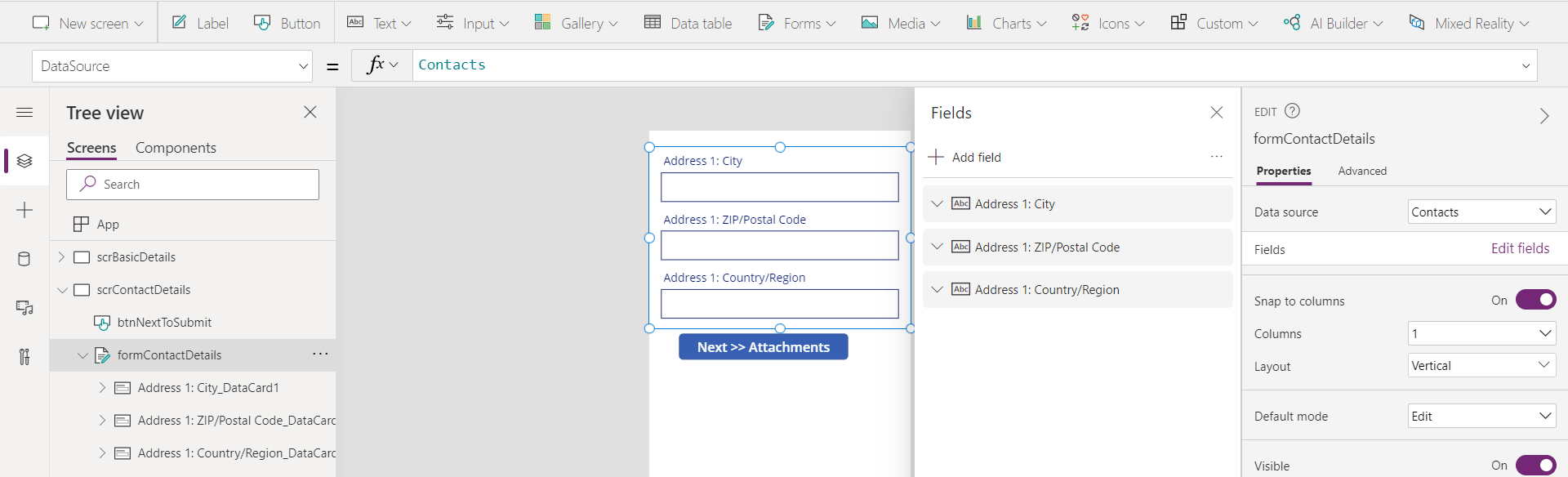Open the Mixed Reality menu
Screen dimensions: 1568x477
(1468, 23)
